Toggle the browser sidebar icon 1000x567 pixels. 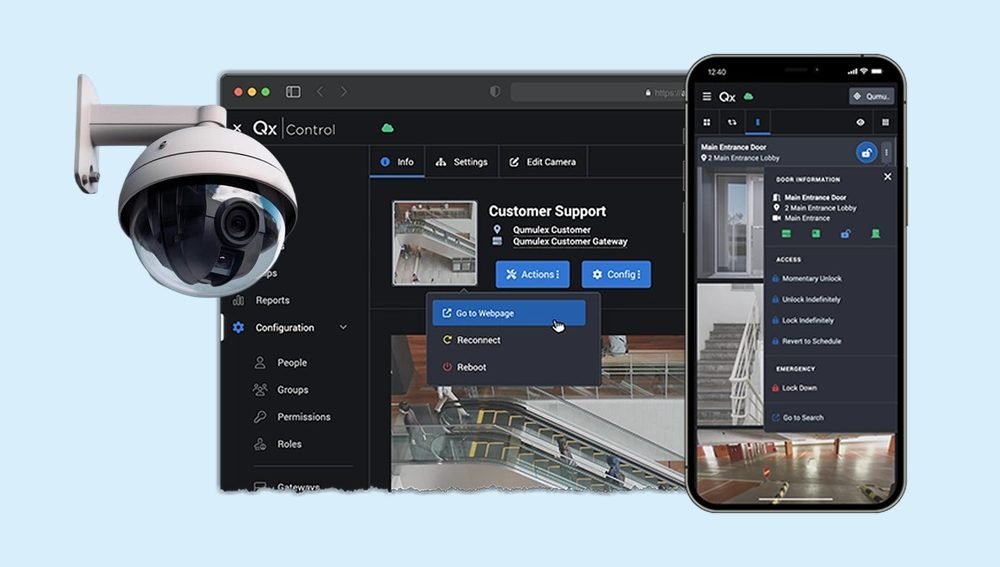click(x=293, y=92)
